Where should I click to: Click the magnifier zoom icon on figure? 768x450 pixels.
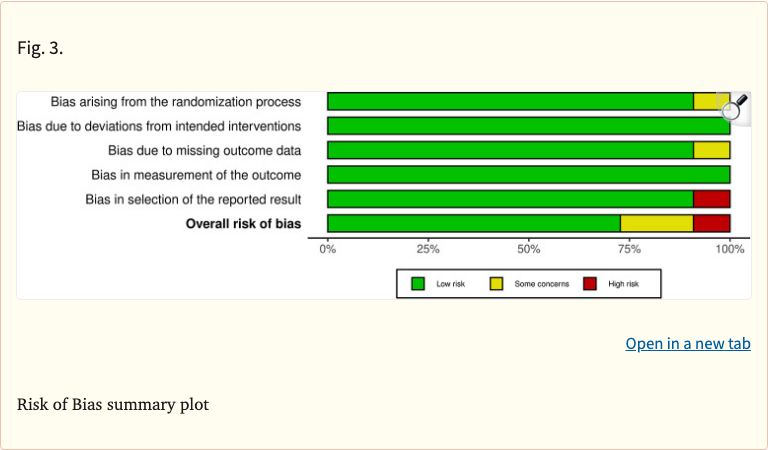pos(736,107)
